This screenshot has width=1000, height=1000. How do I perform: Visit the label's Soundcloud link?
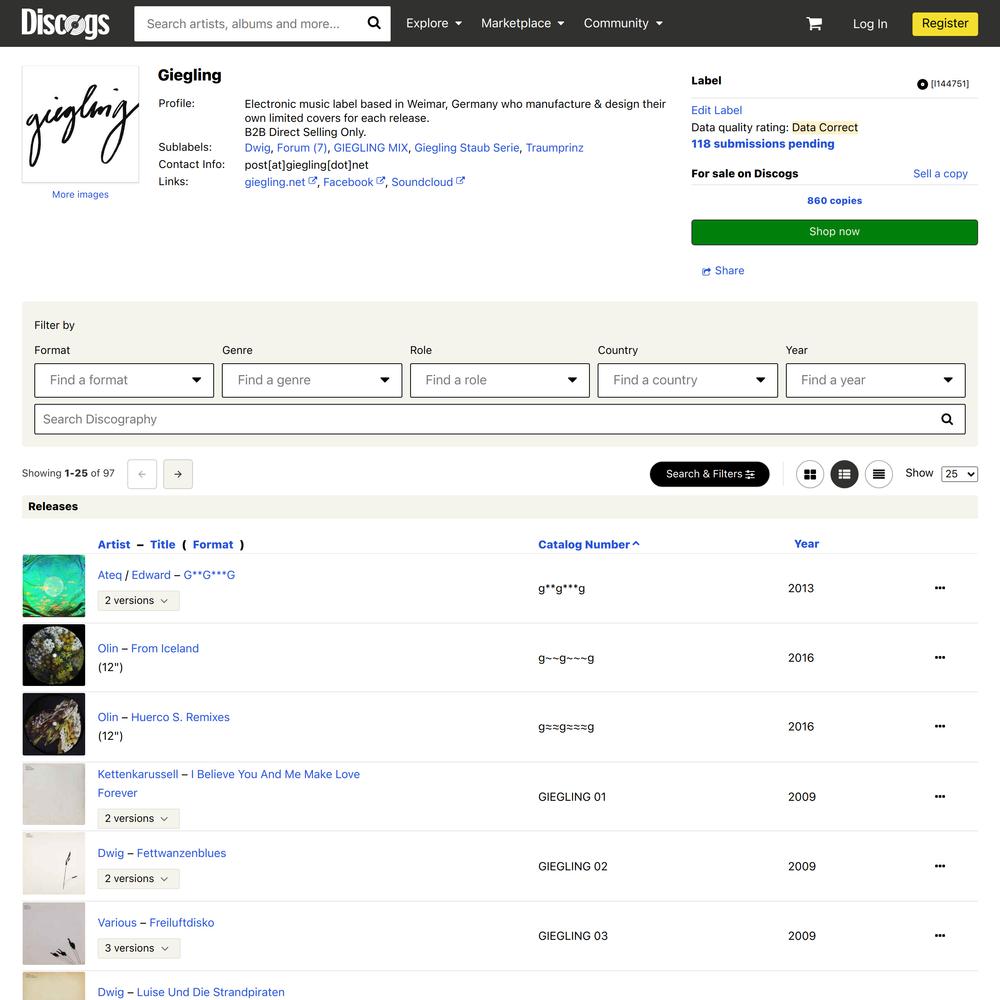427,182
